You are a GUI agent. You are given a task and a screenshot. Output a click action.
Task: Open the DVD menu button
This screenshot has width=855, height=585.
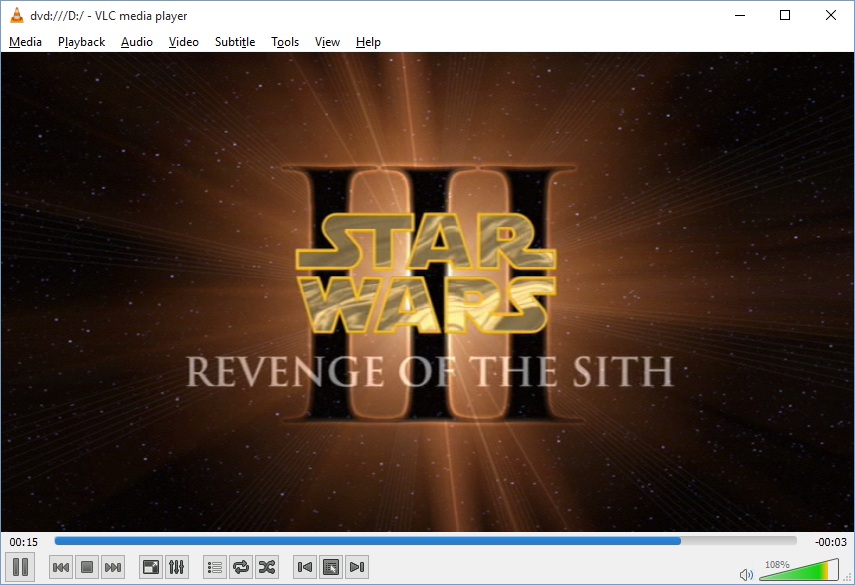pos(331,568)
